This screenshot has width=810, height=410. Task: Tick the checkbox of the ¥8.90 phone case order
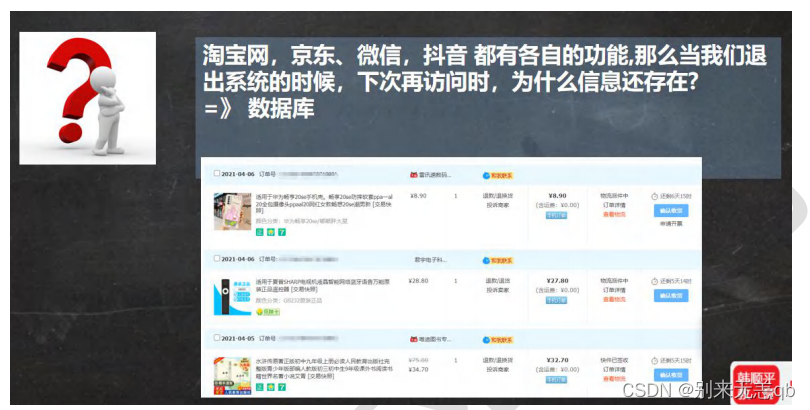click(217, 174)
